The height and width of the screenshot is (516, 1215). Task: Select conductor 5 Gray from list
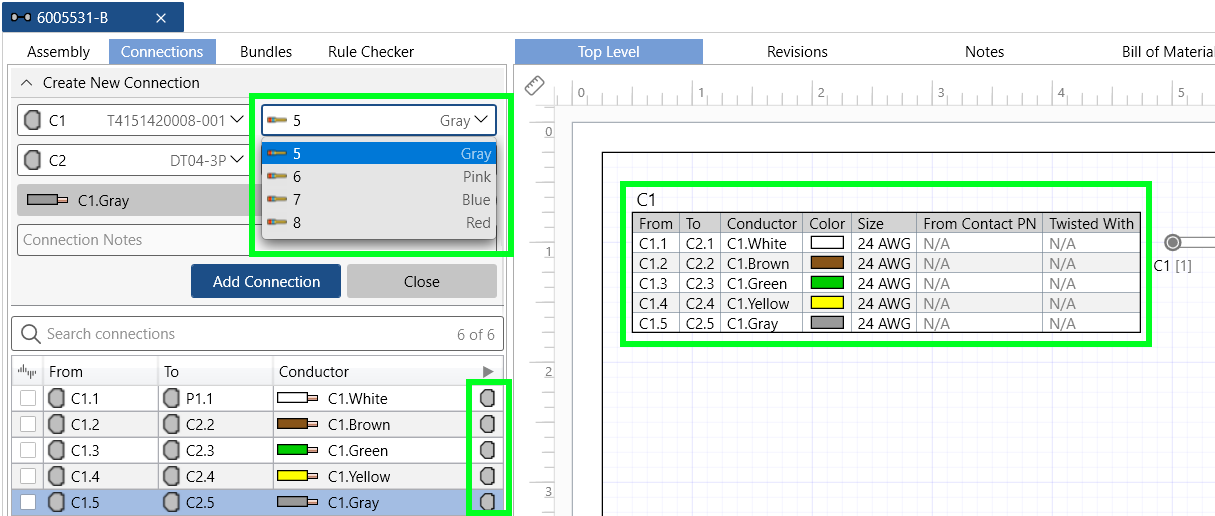coord(379,154)
